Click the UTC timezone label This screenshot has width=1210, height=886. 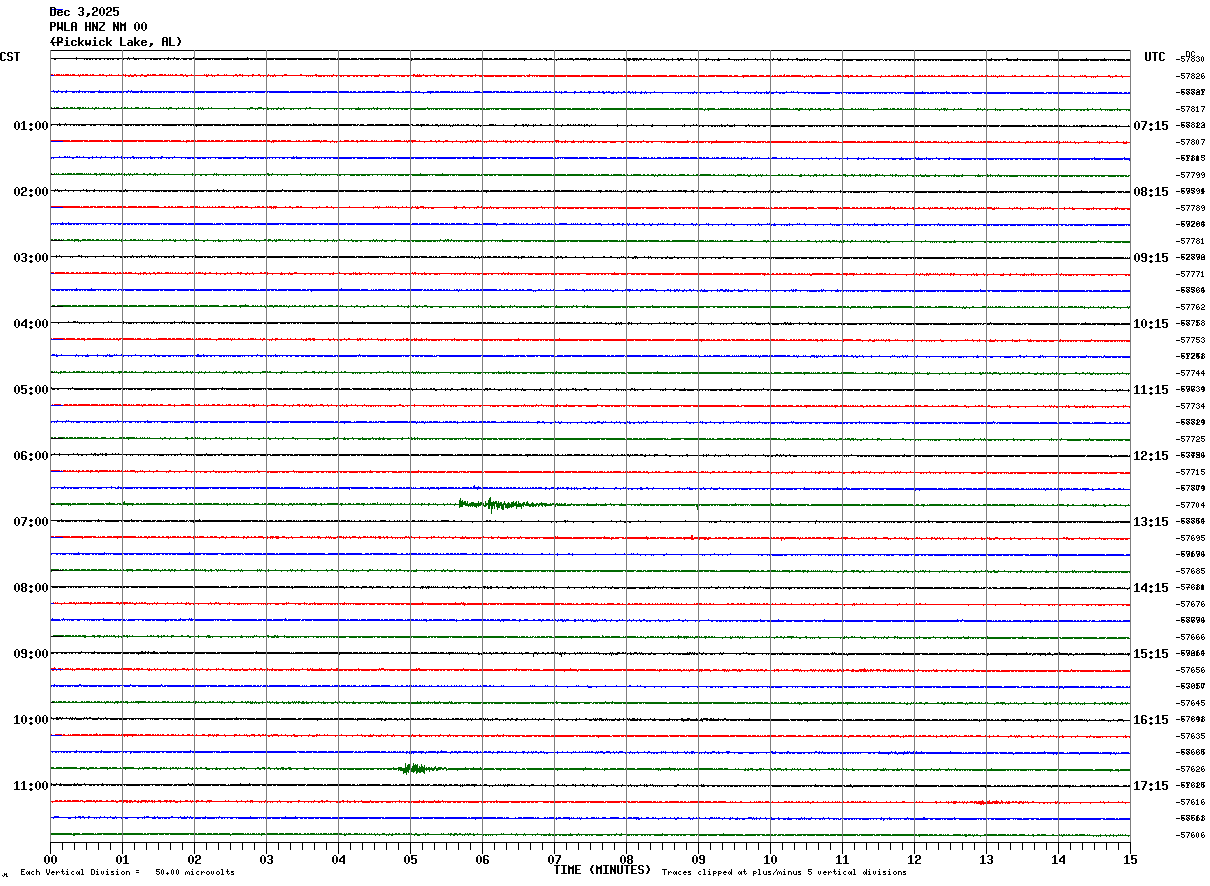[x=1155, y=57]
